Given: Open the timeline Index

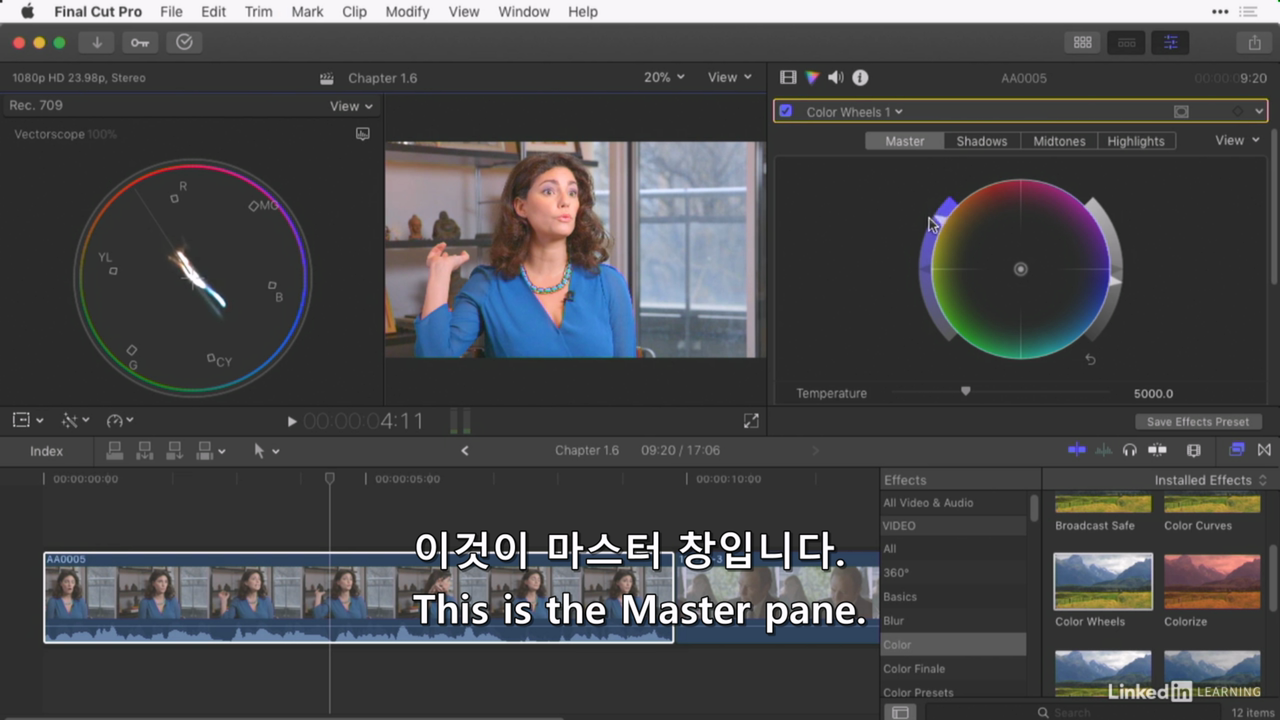Looking at the screenshot, I should click(x=46, y=451).
